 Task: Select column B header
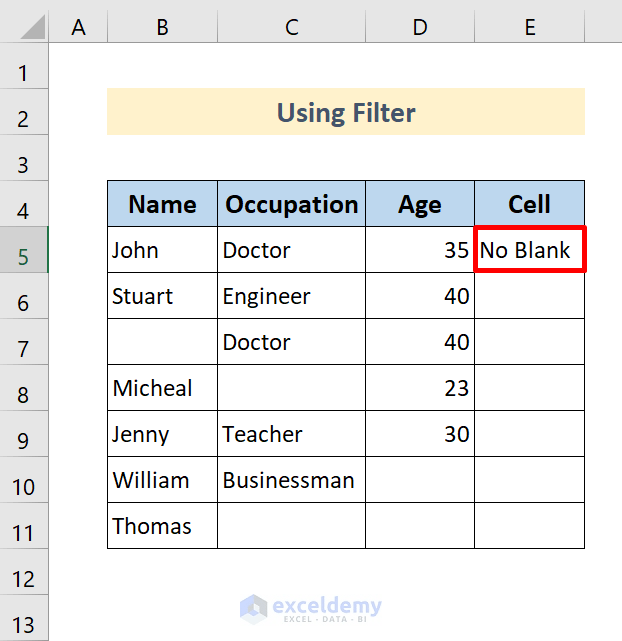coord(163,27)
